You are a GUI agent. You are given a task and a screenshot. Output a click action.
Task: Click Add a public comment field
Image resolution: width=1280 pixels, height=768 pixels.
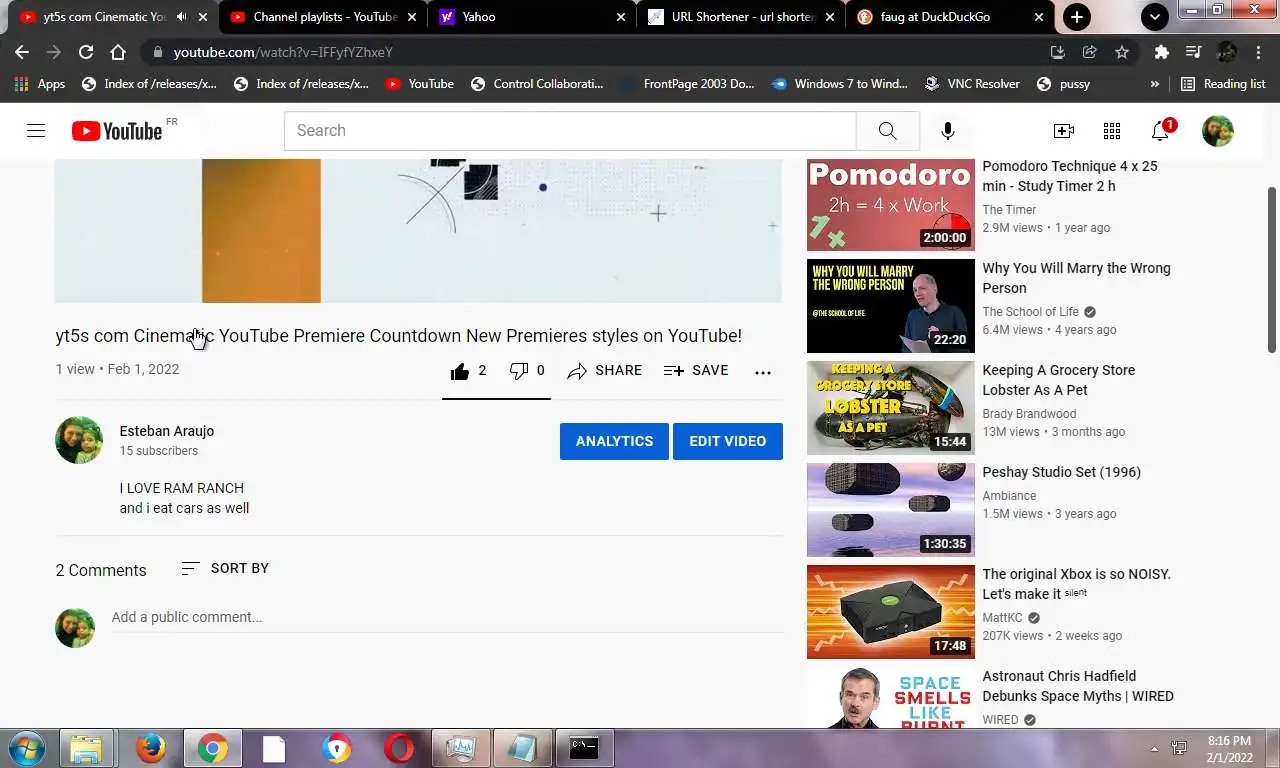point(447,617)
